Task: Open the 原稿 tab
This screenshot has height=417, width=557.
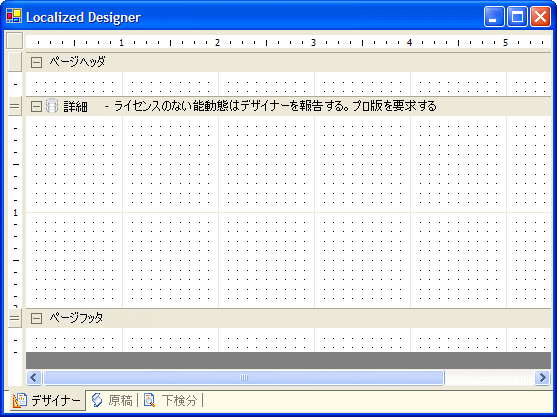Action: [112, 400]
